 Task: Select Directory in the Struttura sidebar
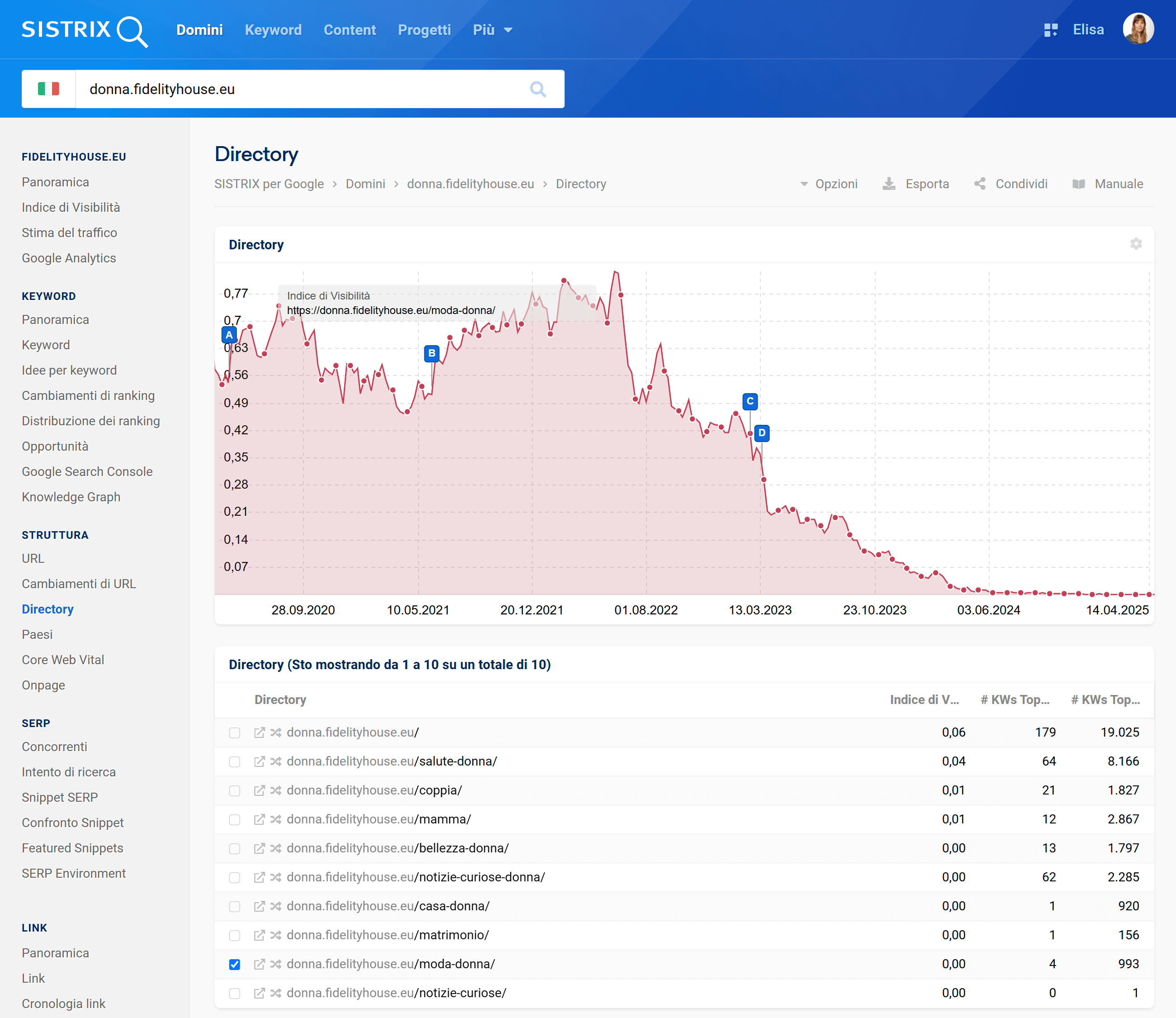(x=47, y=609)
